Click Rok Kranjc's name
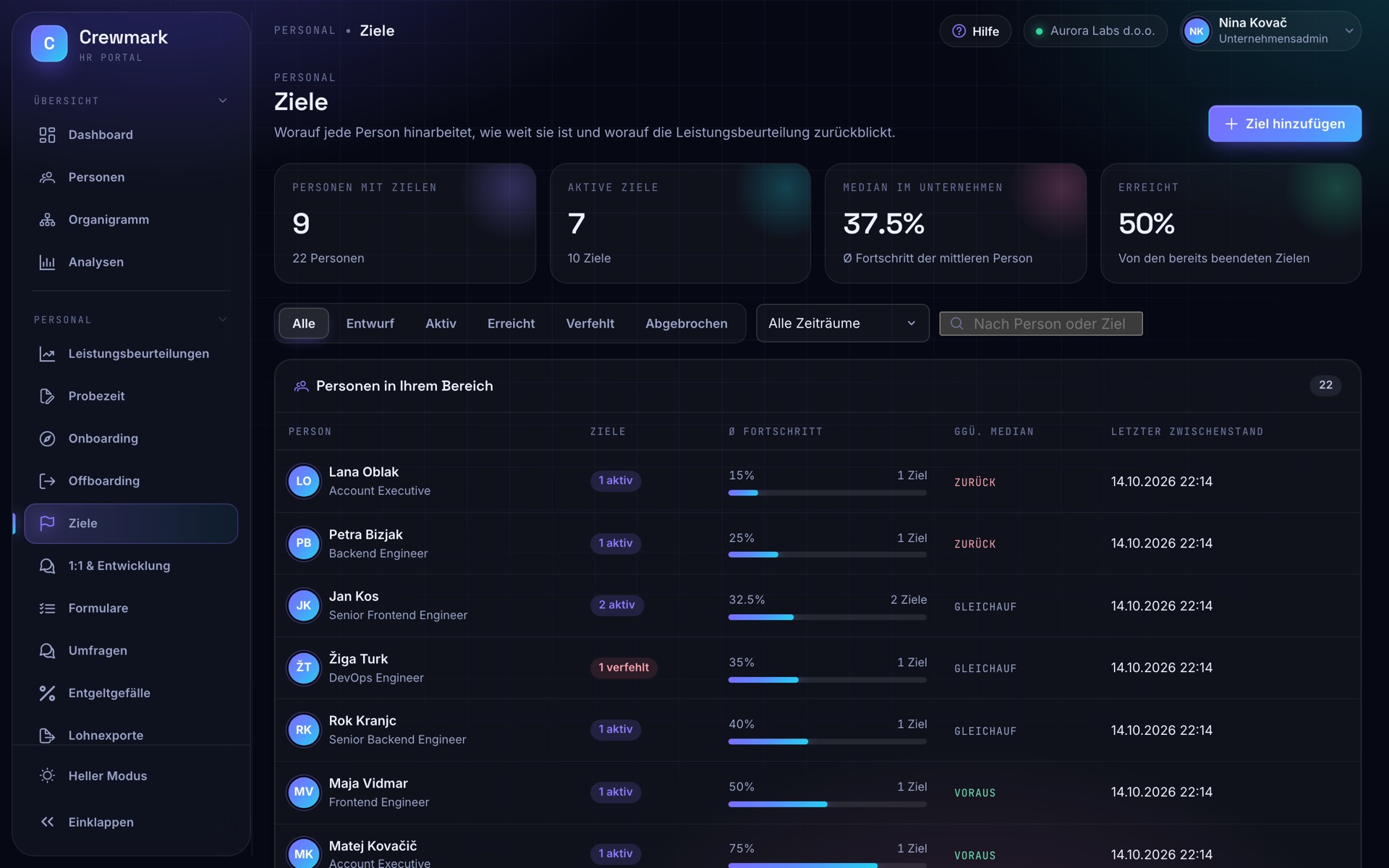 click(362, 720)
